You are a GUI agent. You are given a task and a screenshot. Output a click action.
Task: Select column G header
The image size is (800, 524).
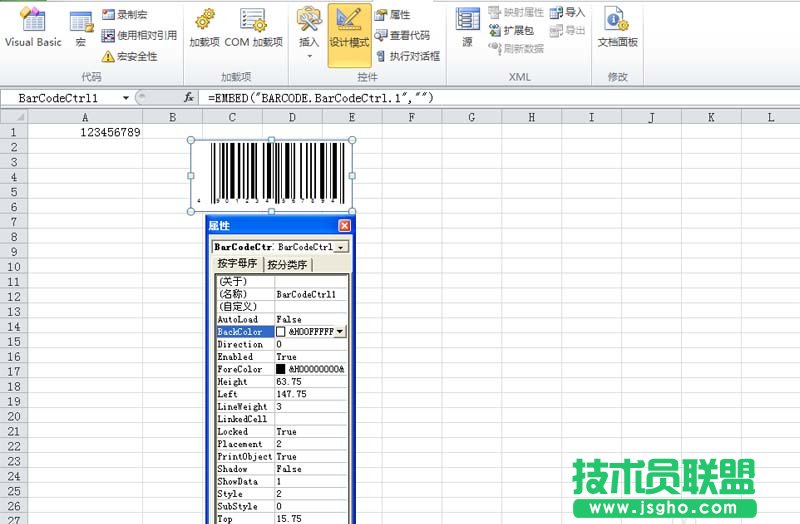[471, 117]
